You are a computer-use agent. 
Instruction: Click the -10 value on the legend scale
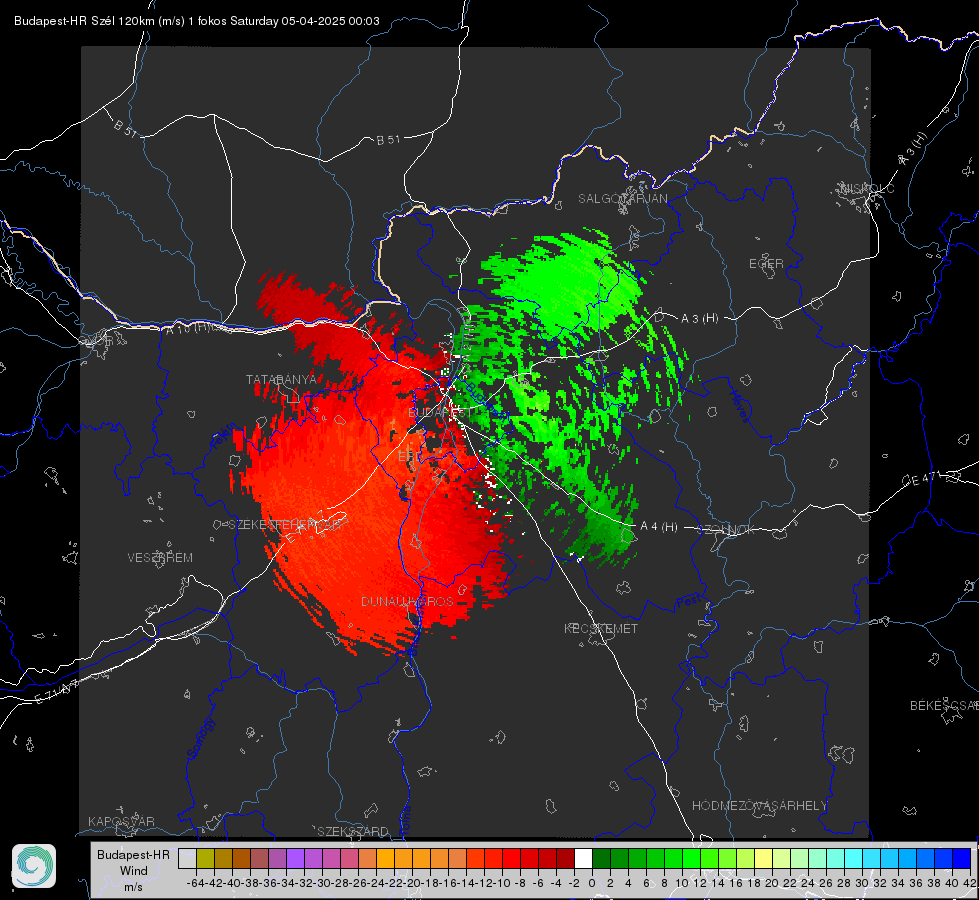501,883
